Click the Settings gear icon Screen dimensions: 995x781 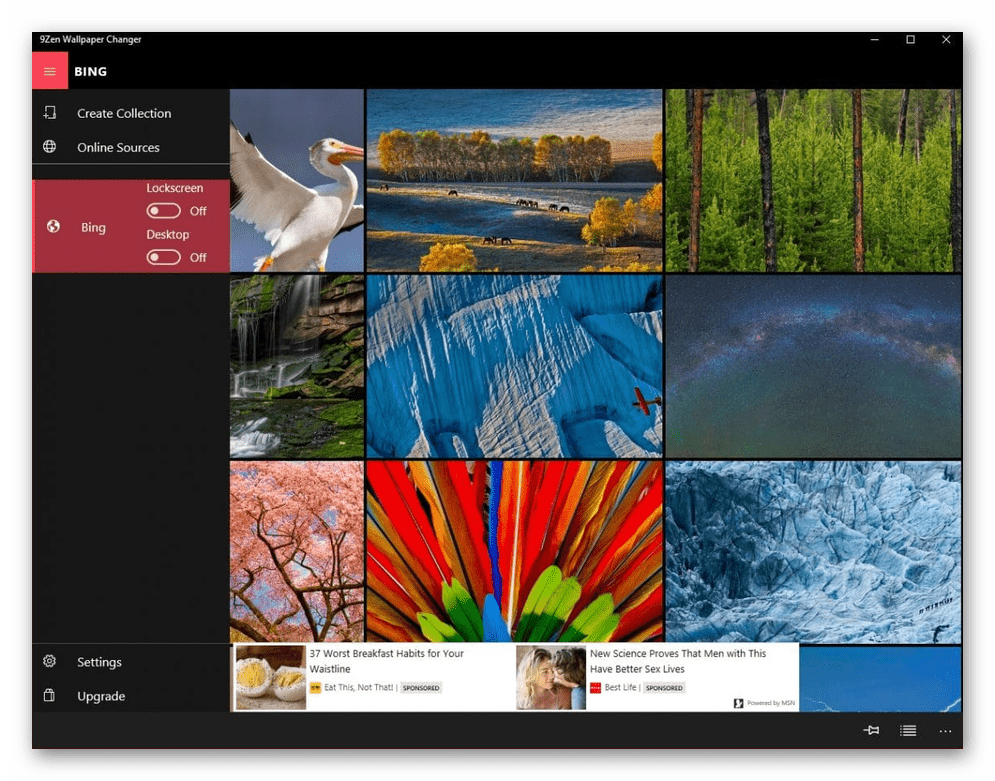pyautogui.click(x=50, y=662)
